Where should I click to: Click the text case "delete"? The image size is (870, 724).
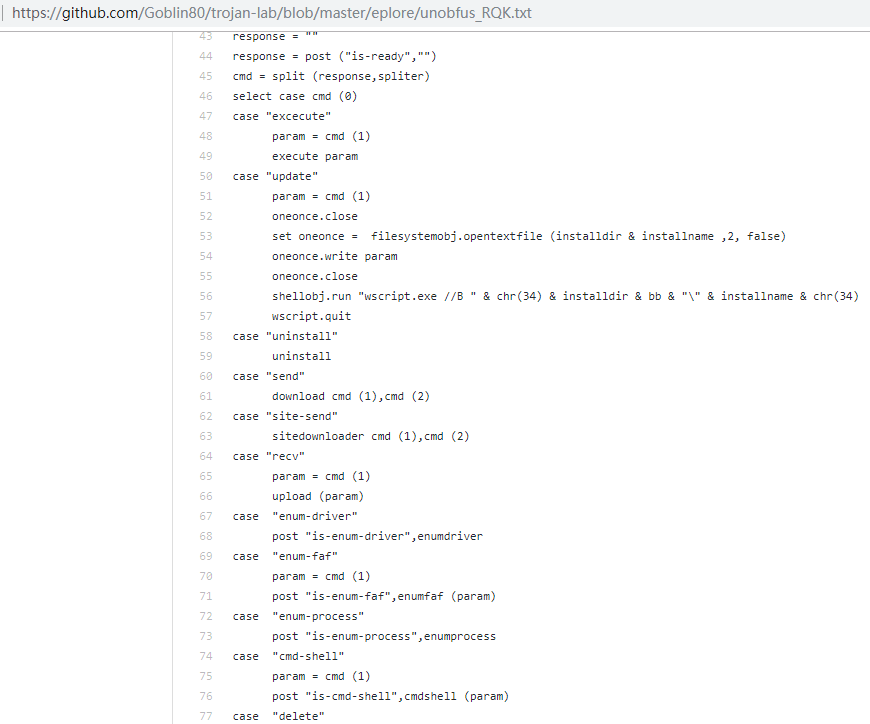coord(279,716)
